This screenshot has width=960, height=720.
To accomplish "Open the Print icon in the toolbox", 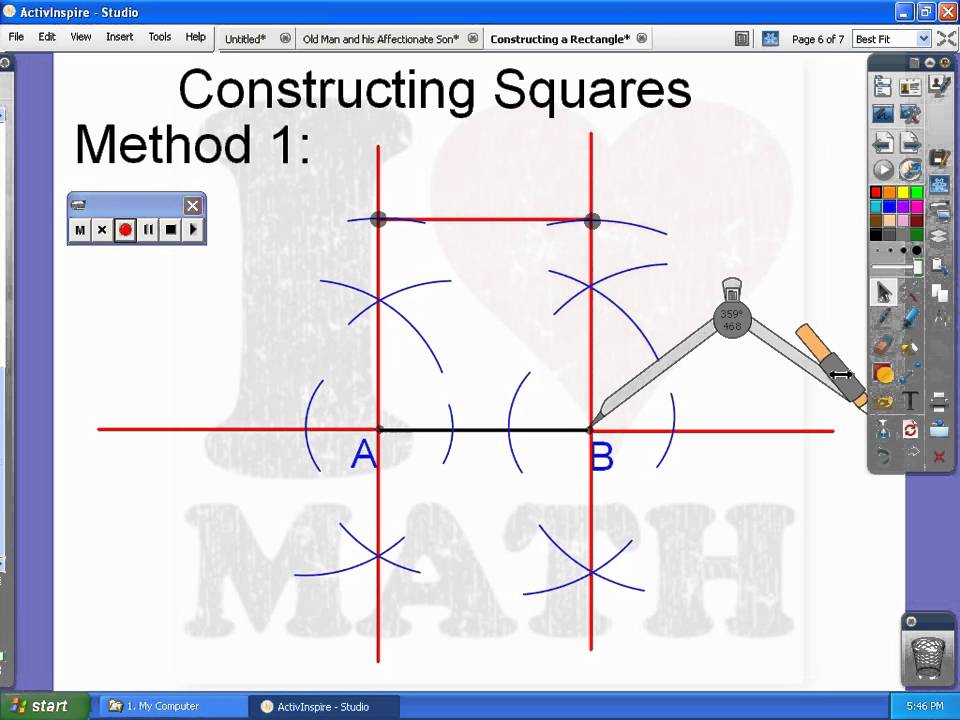I will point(939,402).
